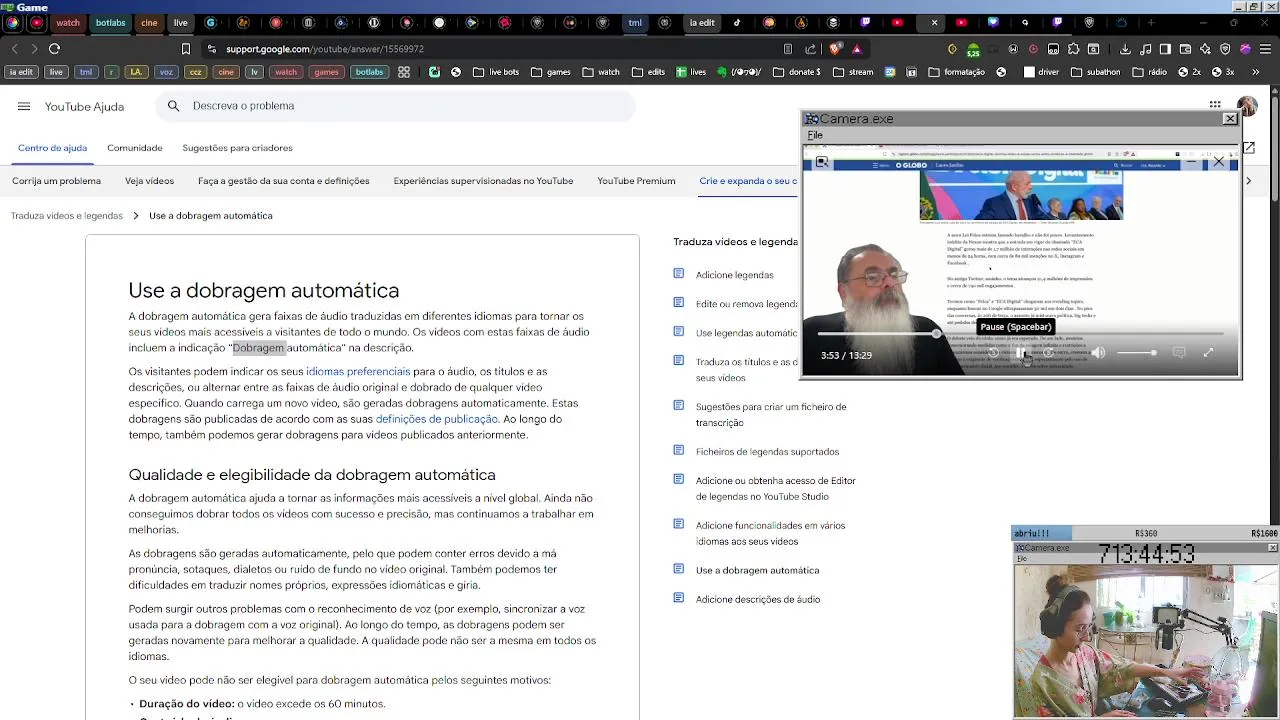The image size is (1280, 720).
Task: Expand the 'games' bookmarks folder
Action: tap(551, 72)
